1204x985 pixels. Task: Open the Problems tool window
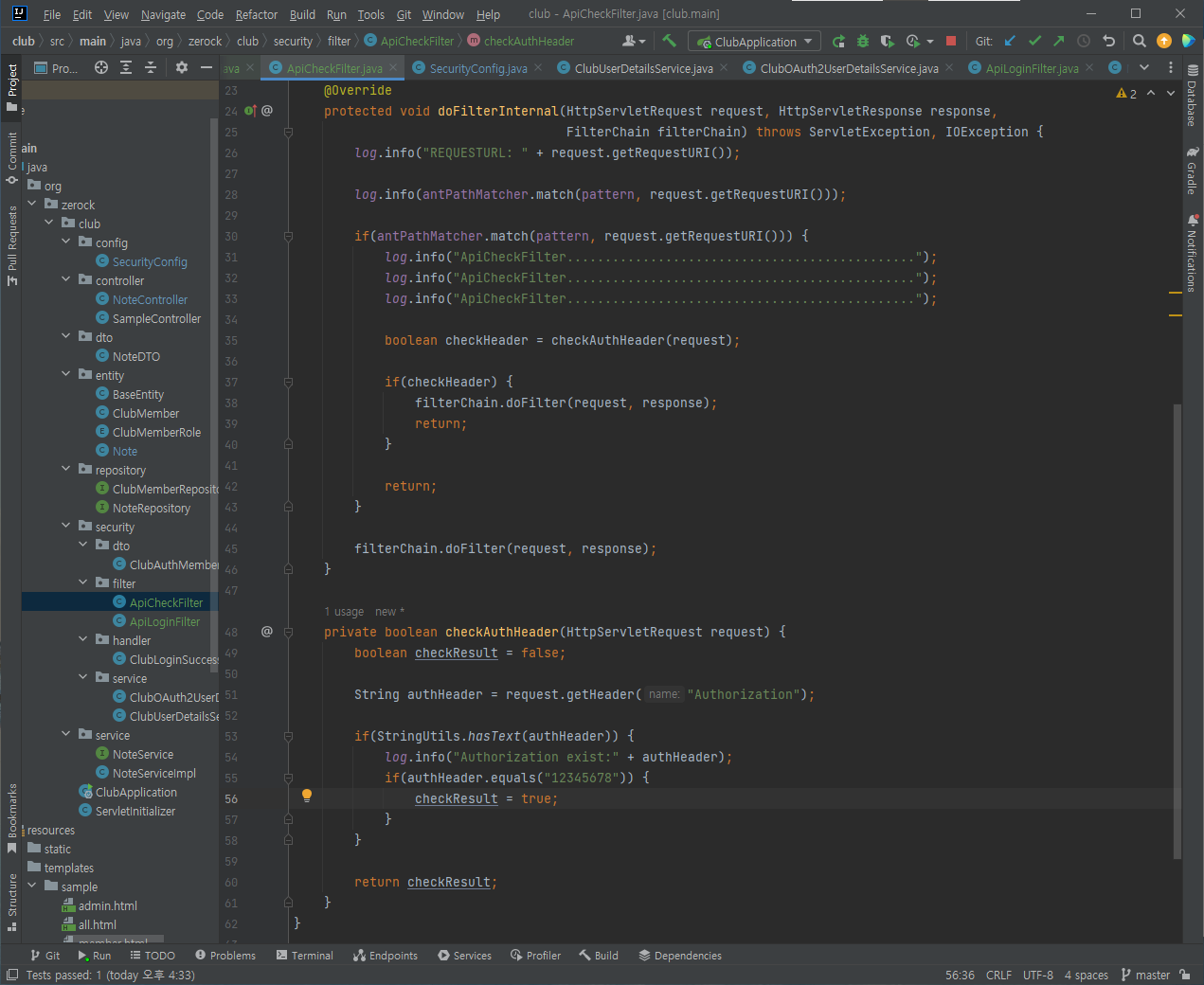pos(225,956)
